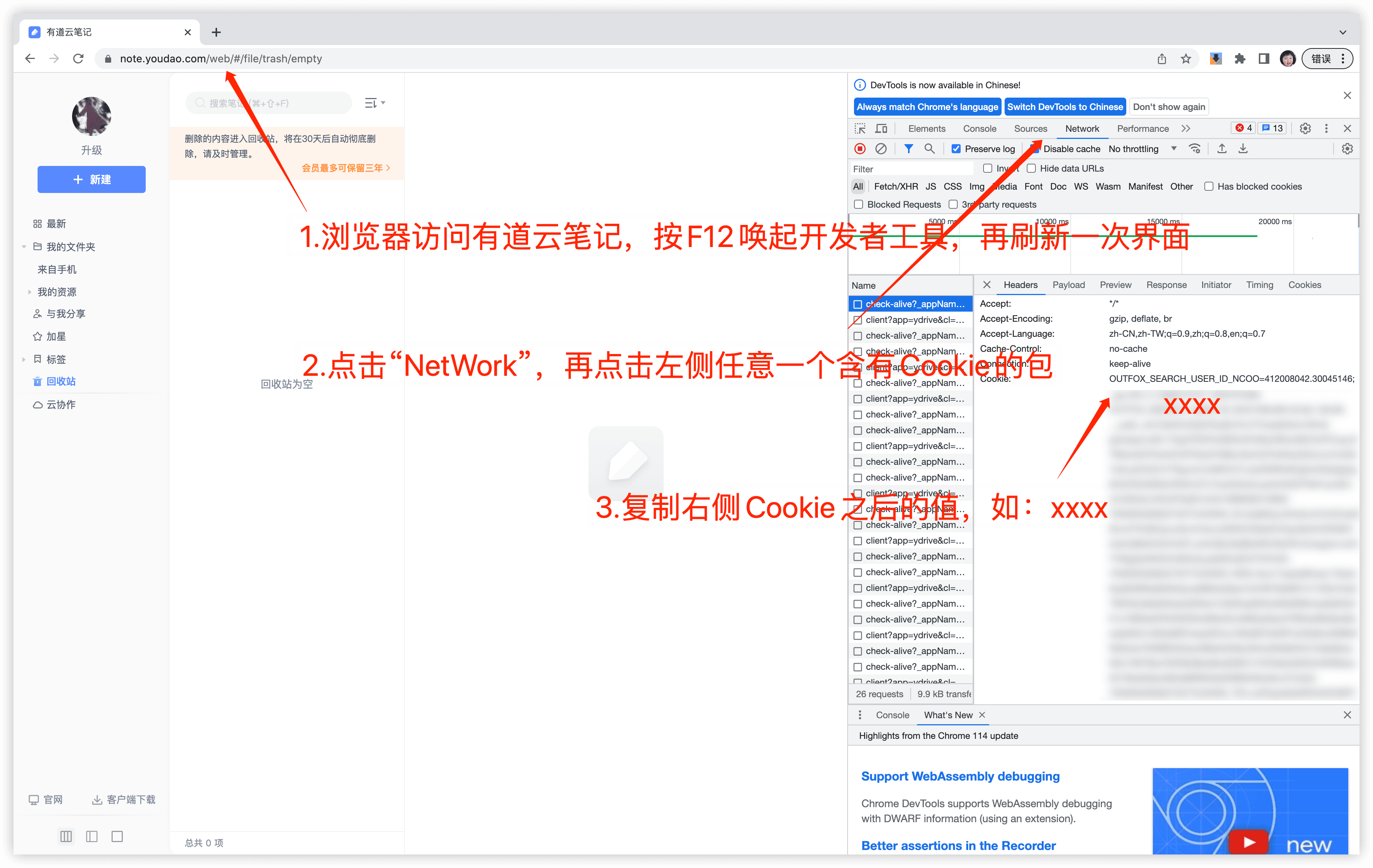The width and height of the screenshot is (1373, 868).
Task: Open the Support WebAssembly debugging link
Action: (x=960, y=776)
